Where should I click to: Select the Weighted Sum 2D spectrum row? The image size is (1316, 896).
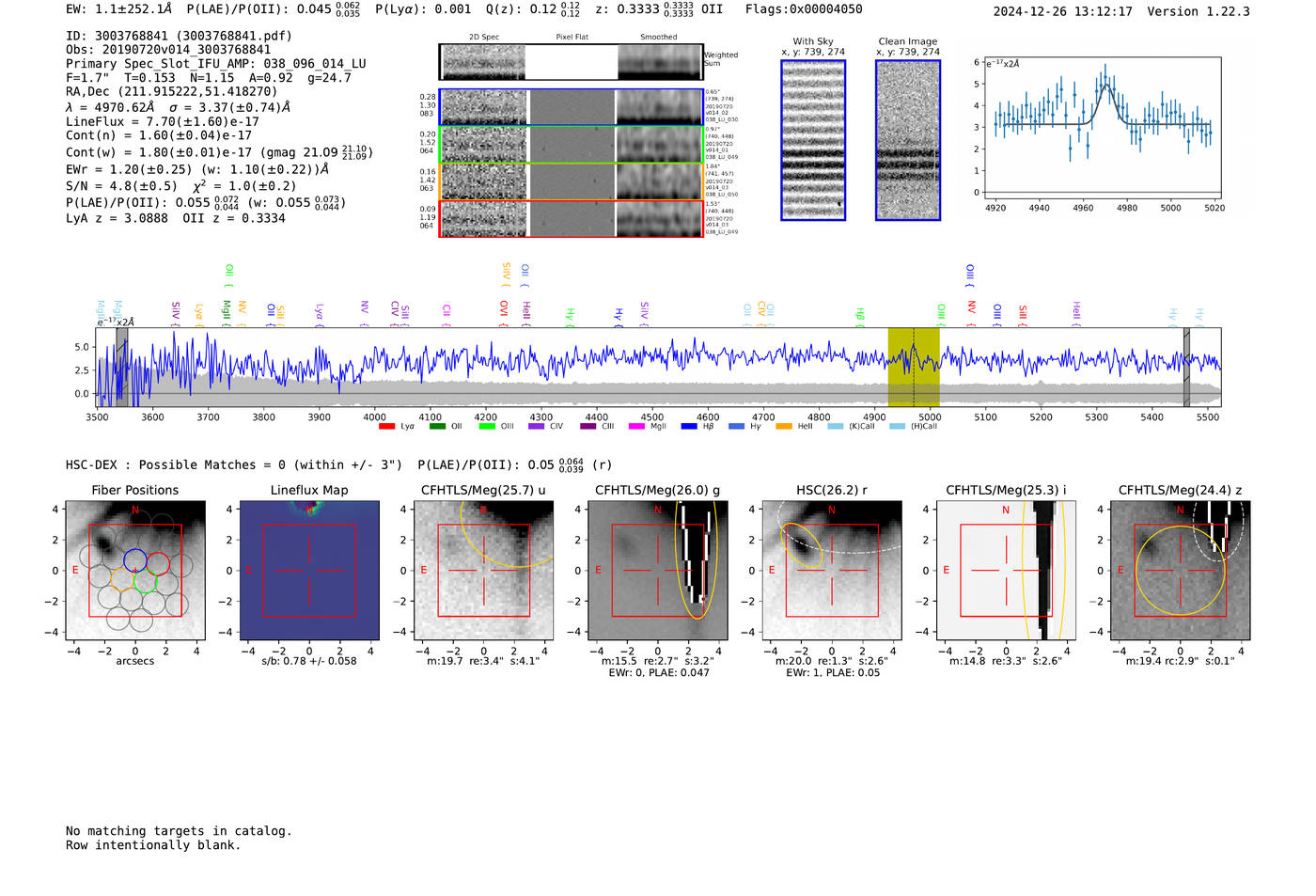point(572,62)
